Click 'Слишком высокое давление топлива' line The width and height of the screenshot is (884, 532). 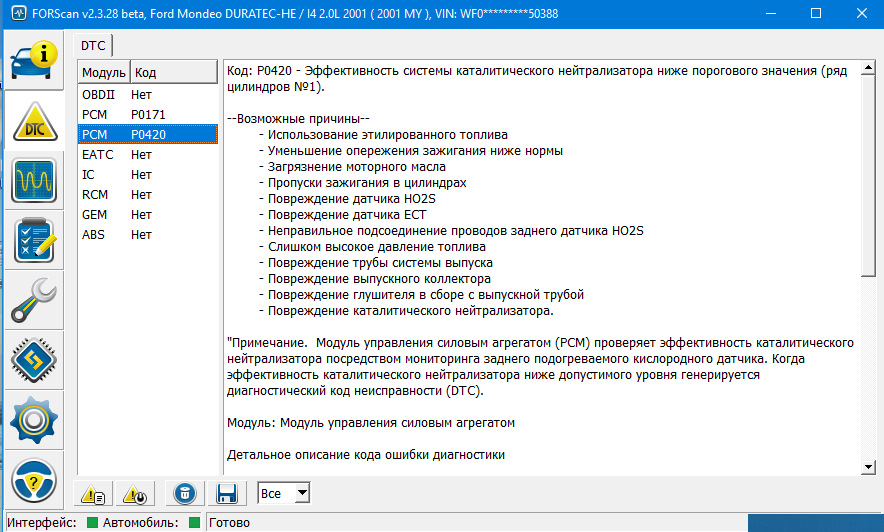click(x=373, y=247)
